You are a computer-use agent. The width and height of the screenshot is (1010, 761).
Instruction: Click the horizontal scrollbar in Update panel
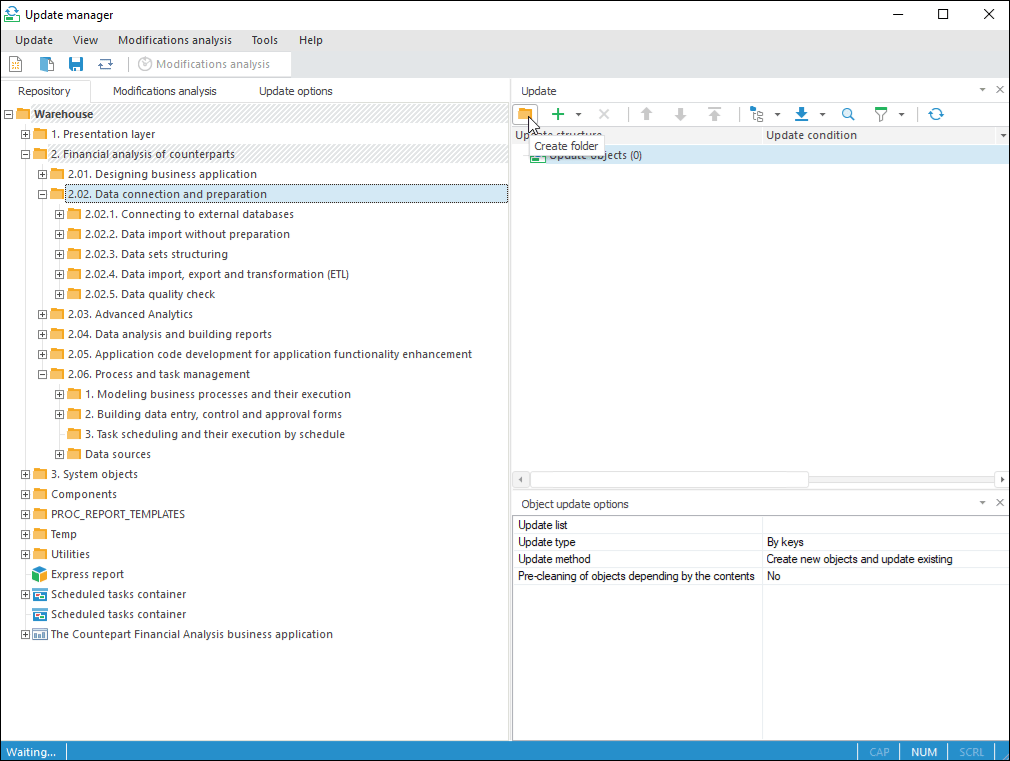668,479
